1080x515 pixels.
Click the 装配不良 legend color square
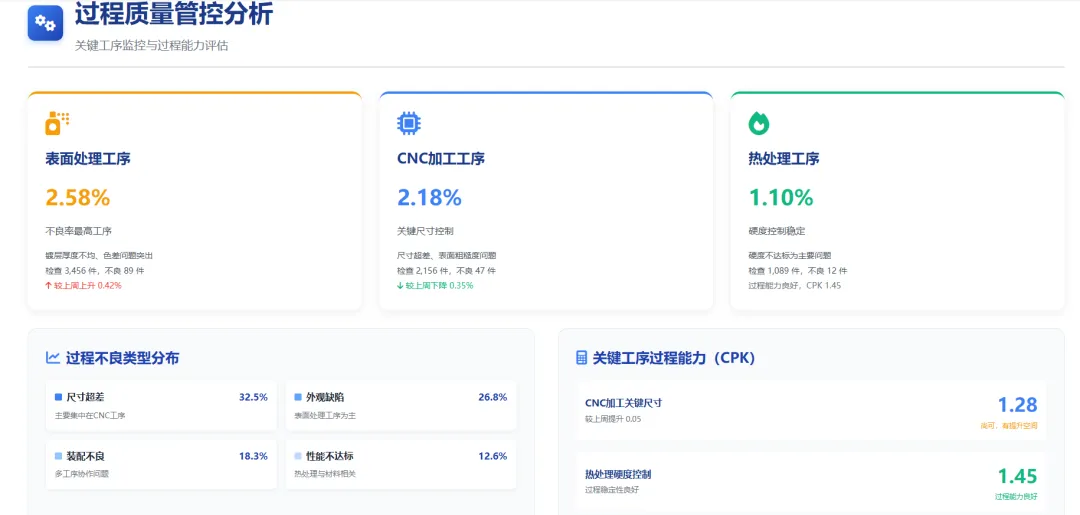coord(59,456)
